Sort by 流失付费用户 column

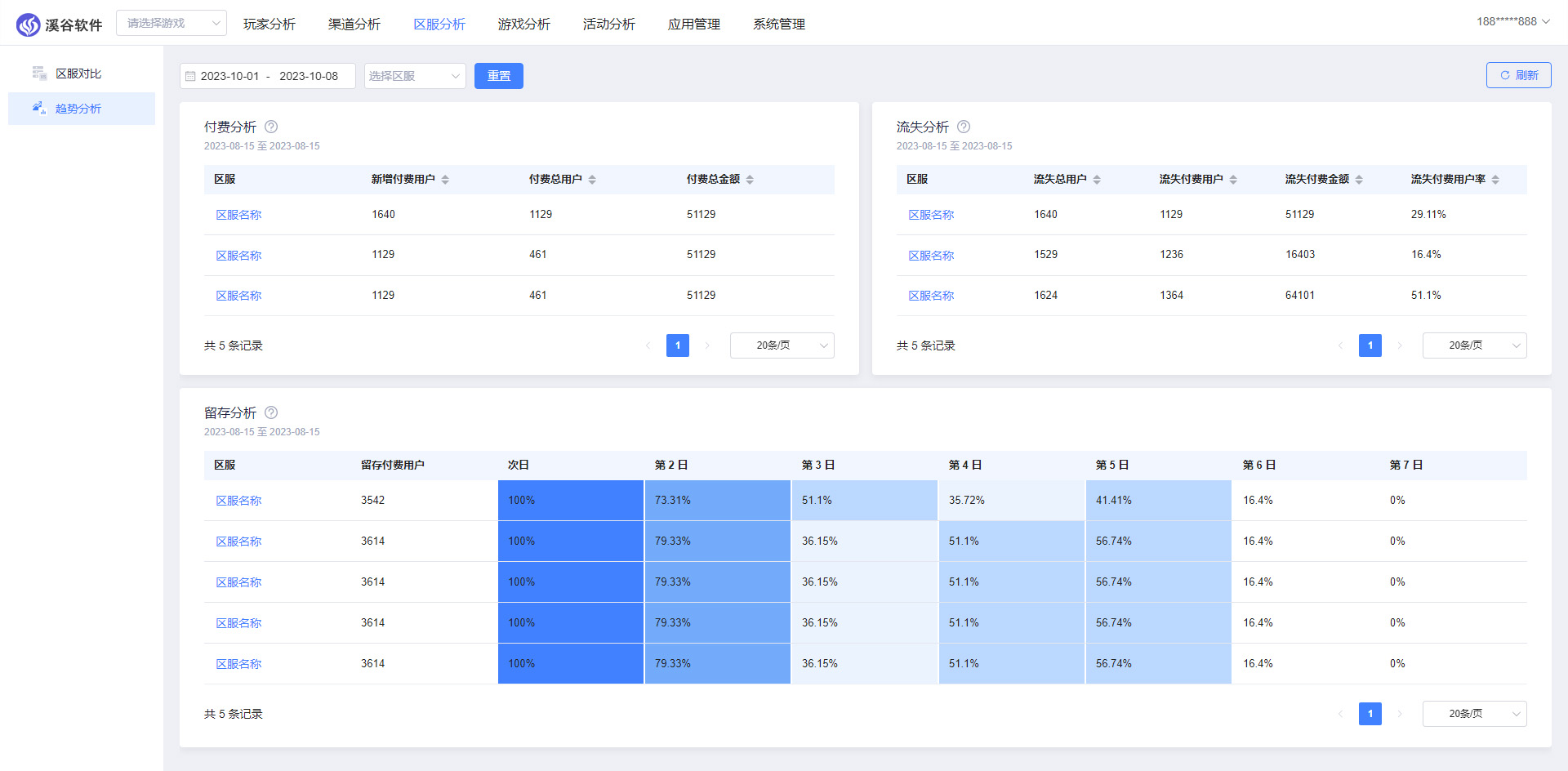(x=1233, y=180)
